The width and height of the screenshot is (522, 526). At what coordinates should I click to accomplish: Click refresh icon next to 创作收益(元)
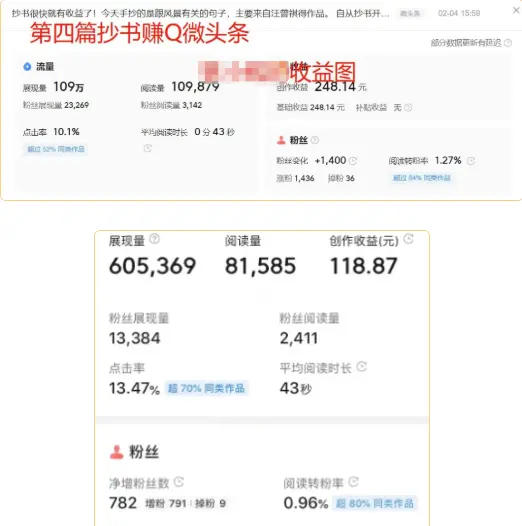(408, 239)
